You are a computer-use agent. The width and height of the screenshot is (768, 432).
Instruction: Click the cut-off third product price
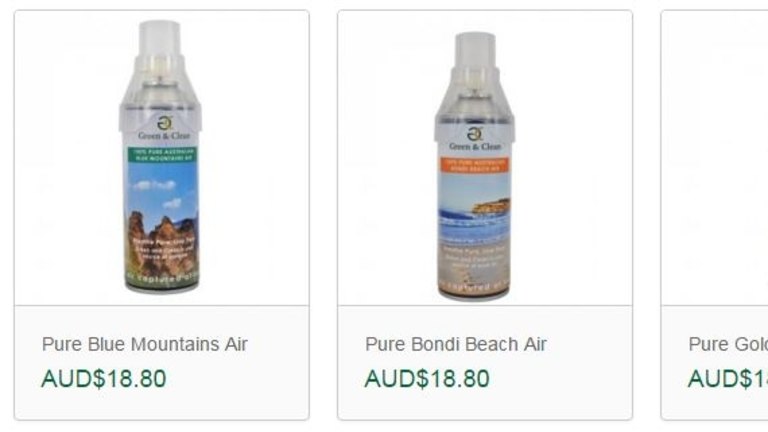pyautogui.click(x=728, y=379)
